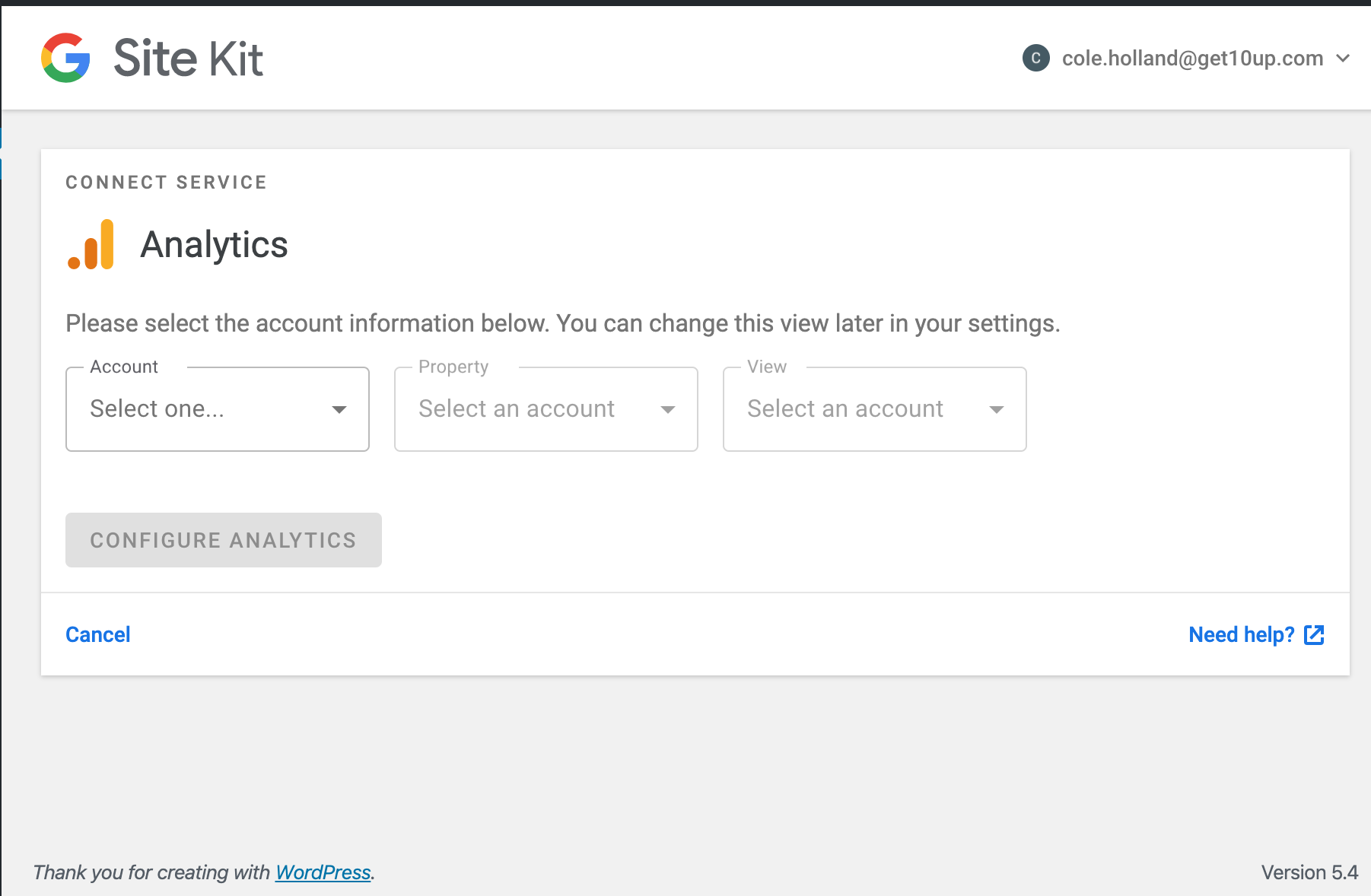
Task: Click the Version 5.4 footer text
Action: coord(1309,872)
